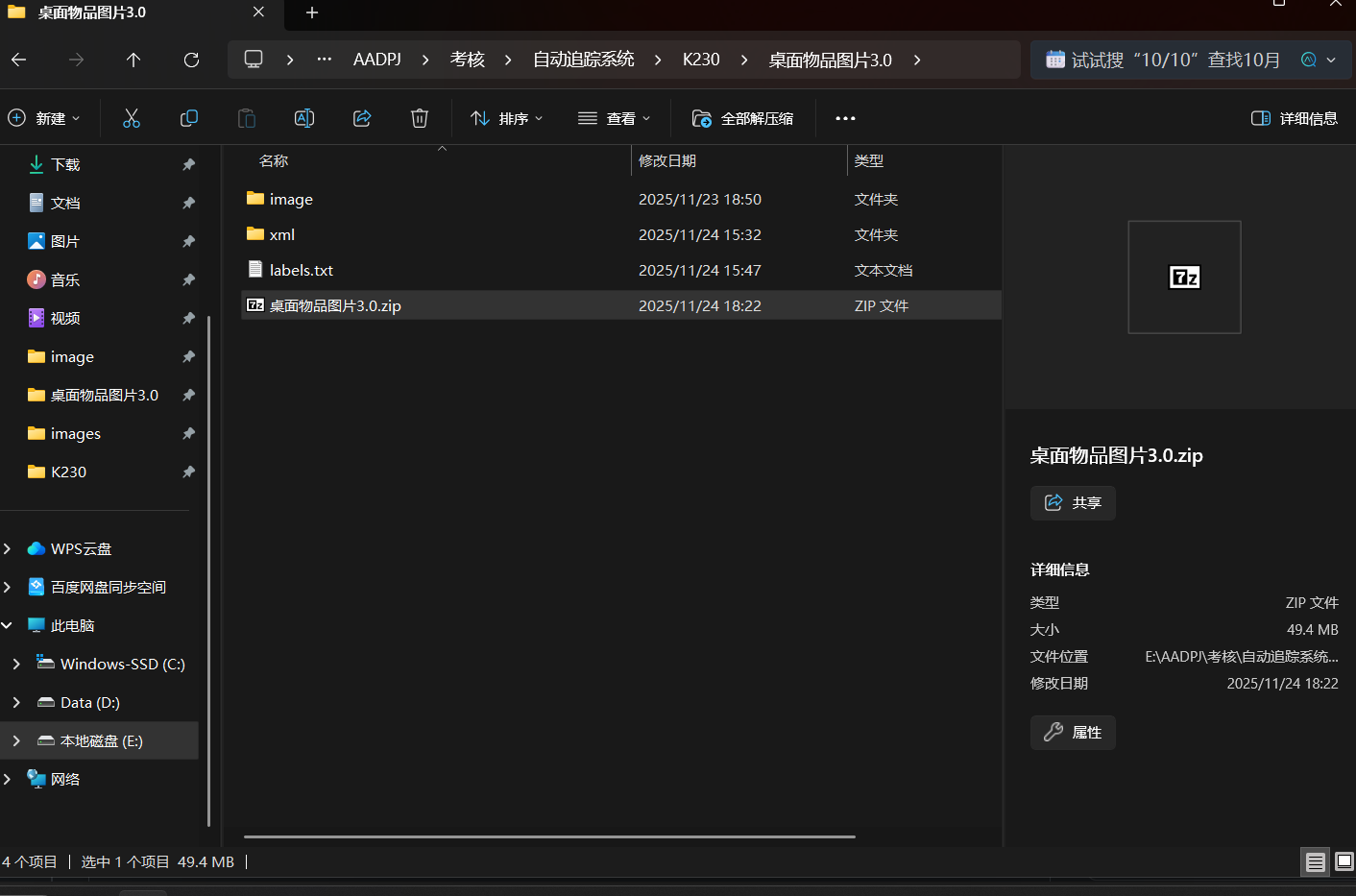Add a new tab with plus button
Viewport: 1356px width, 896px height.
[x=312, y=12]
